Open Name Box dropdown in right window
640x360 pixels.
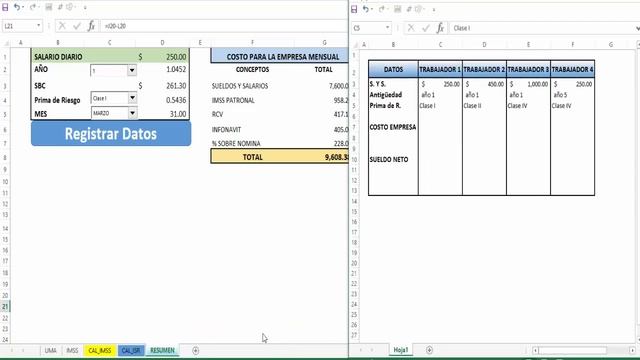[x=387, y=28]
